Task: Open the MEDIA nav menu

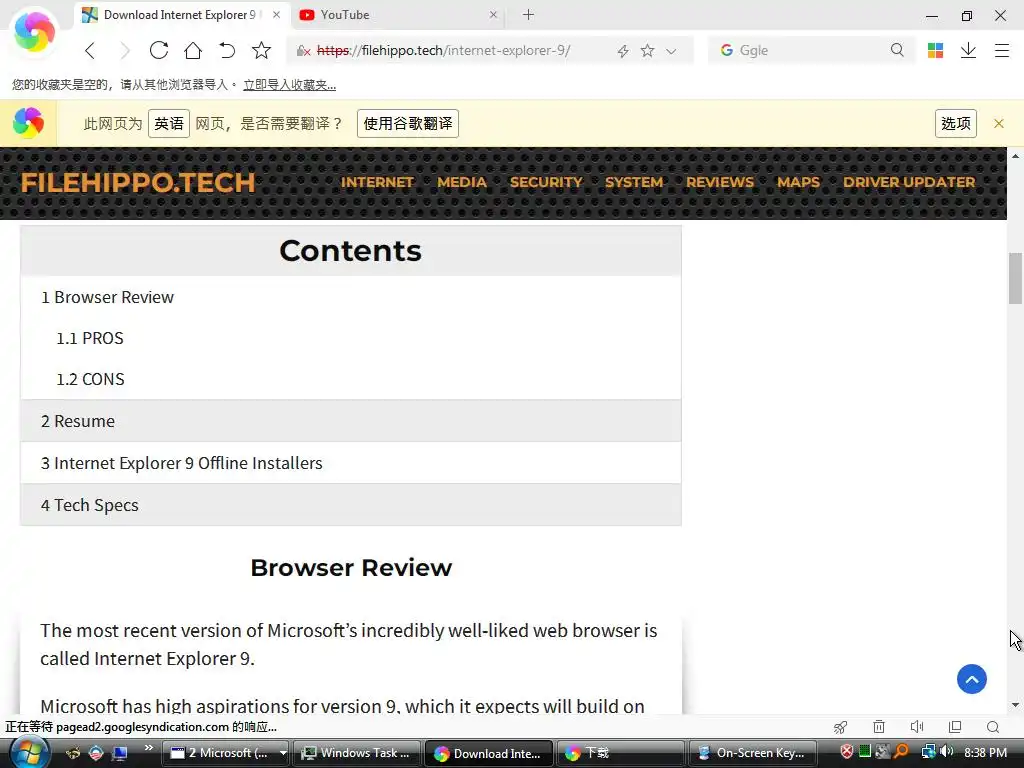Action: 462,182
